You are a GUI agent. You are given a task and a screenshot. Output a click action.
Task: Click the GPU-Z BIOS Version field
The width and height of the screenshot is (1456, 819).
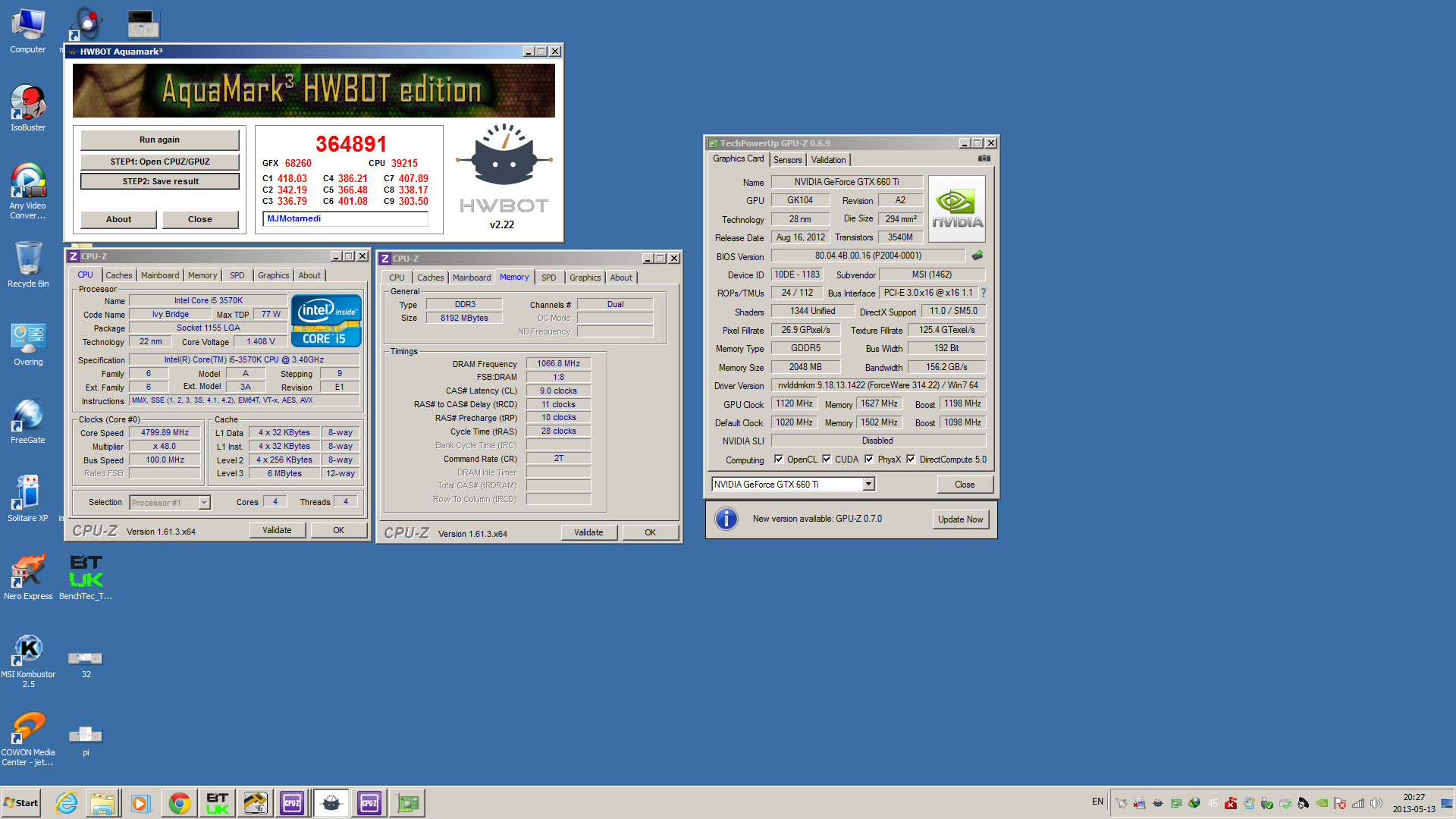click(868, 256)
